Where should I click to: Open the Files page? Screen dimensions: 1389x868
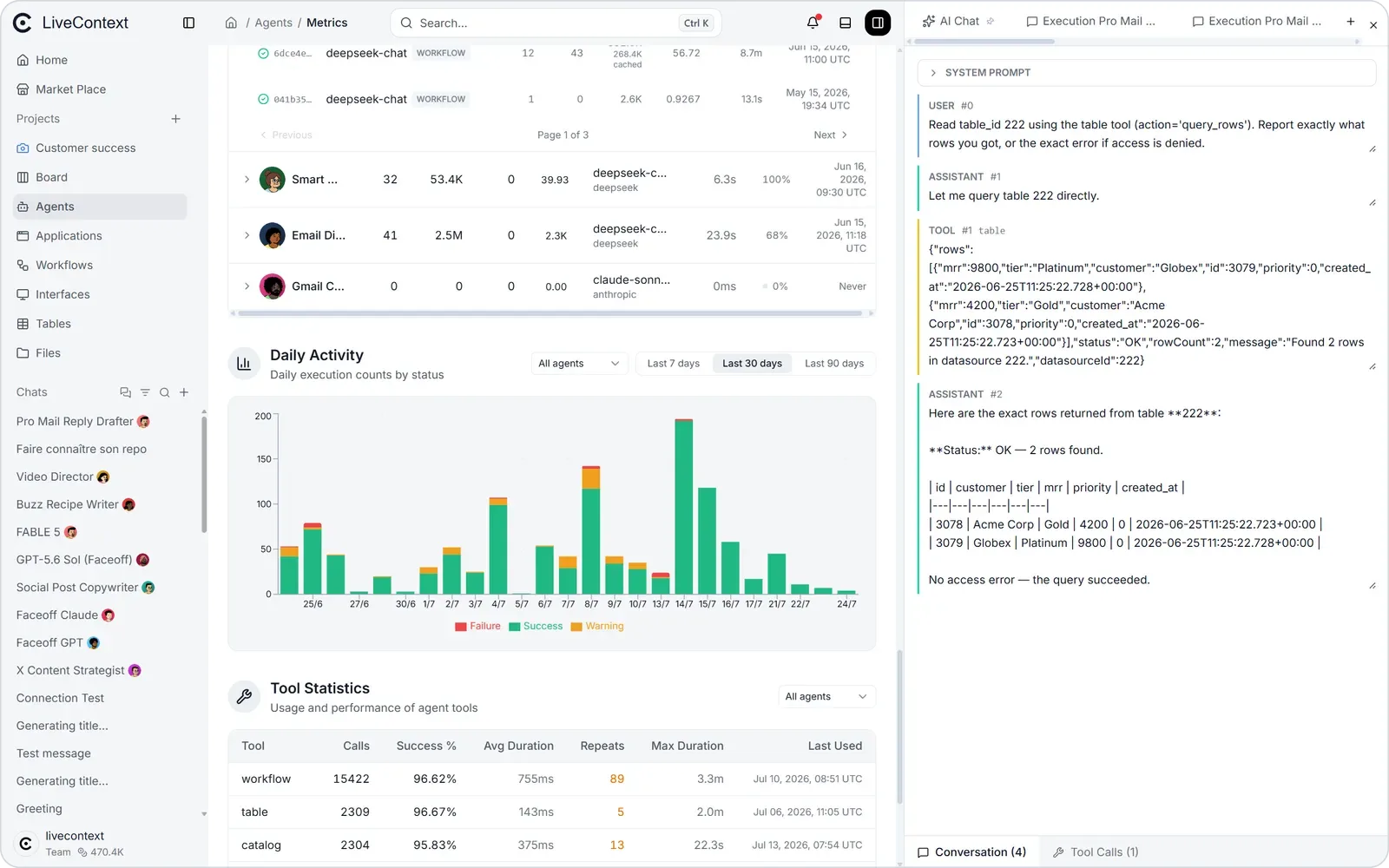click(x=100, y=353)
